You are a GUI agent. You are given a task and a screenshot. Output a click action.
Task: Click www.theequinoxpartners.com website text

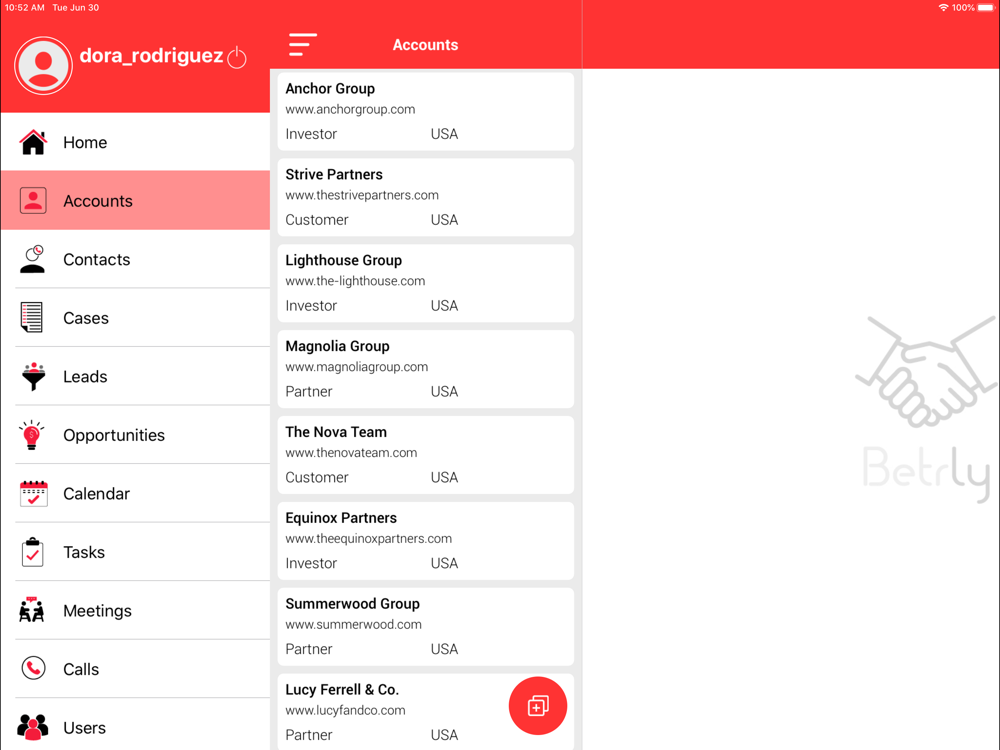(369, 538)
